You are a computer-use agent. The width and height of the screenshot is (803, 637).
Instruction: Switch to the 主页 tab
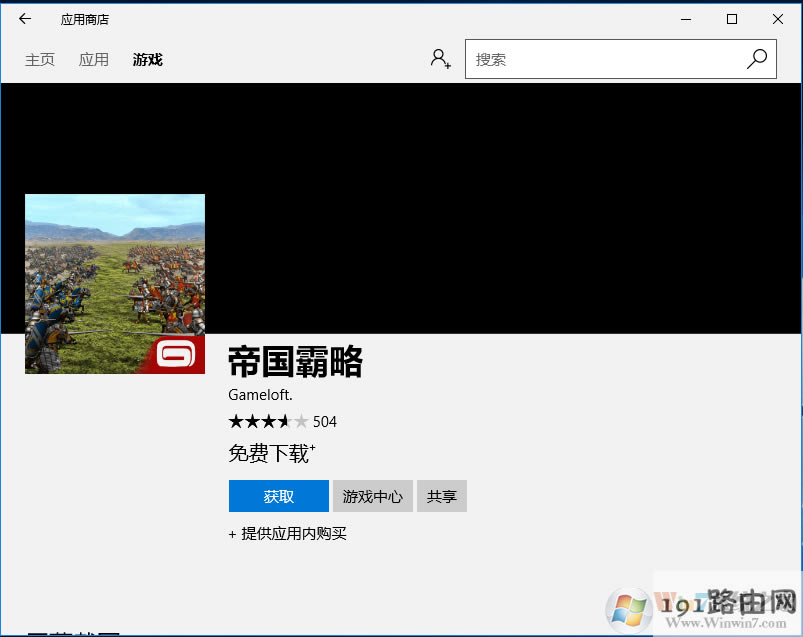[40, 60]
